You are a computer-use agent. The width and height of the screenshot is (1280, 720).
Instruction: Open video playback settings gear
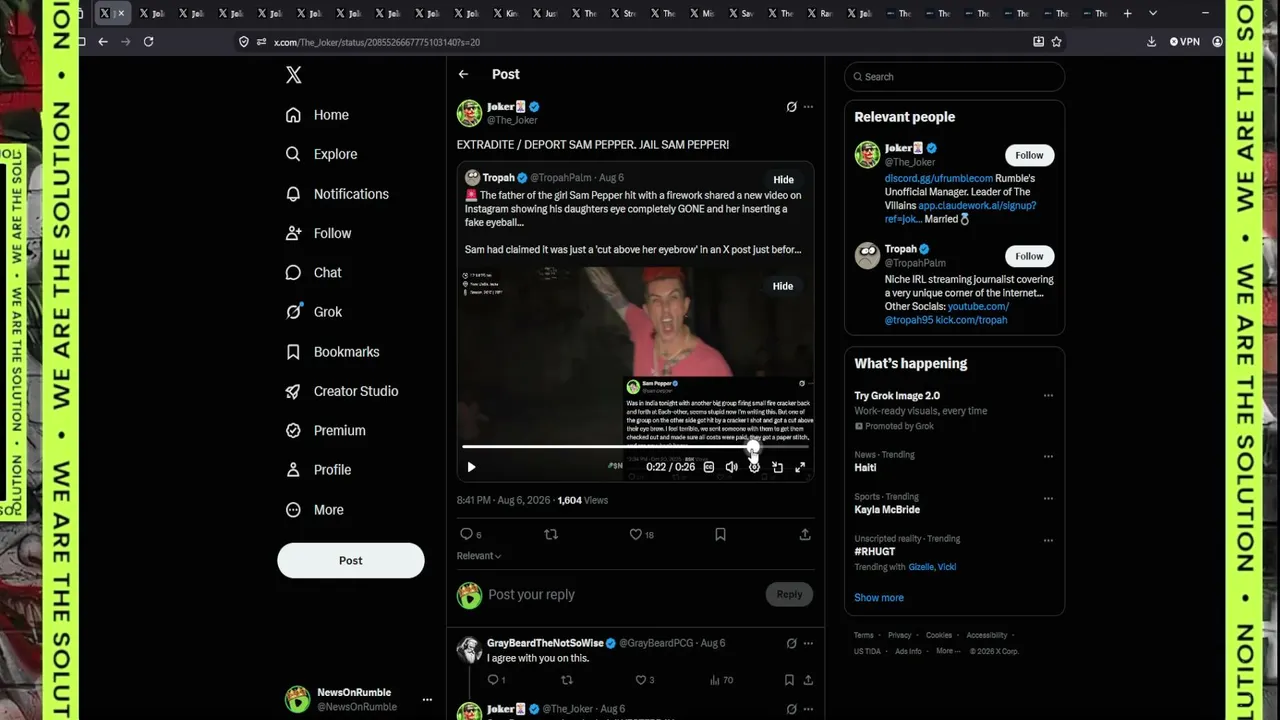pyautogui.click(x=754, y=467)
